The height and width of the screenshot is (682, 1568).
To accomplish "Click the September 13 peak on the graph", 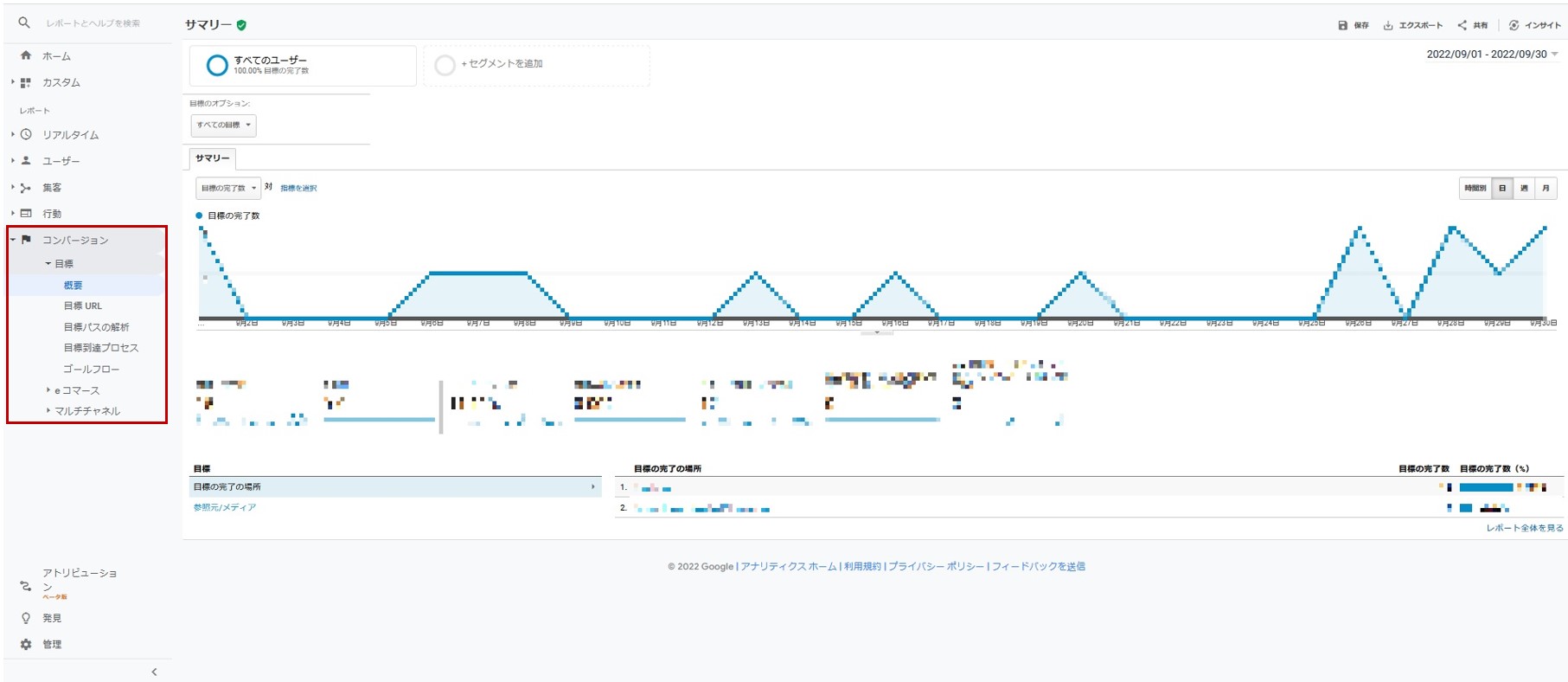I will [x=756, y=273].
